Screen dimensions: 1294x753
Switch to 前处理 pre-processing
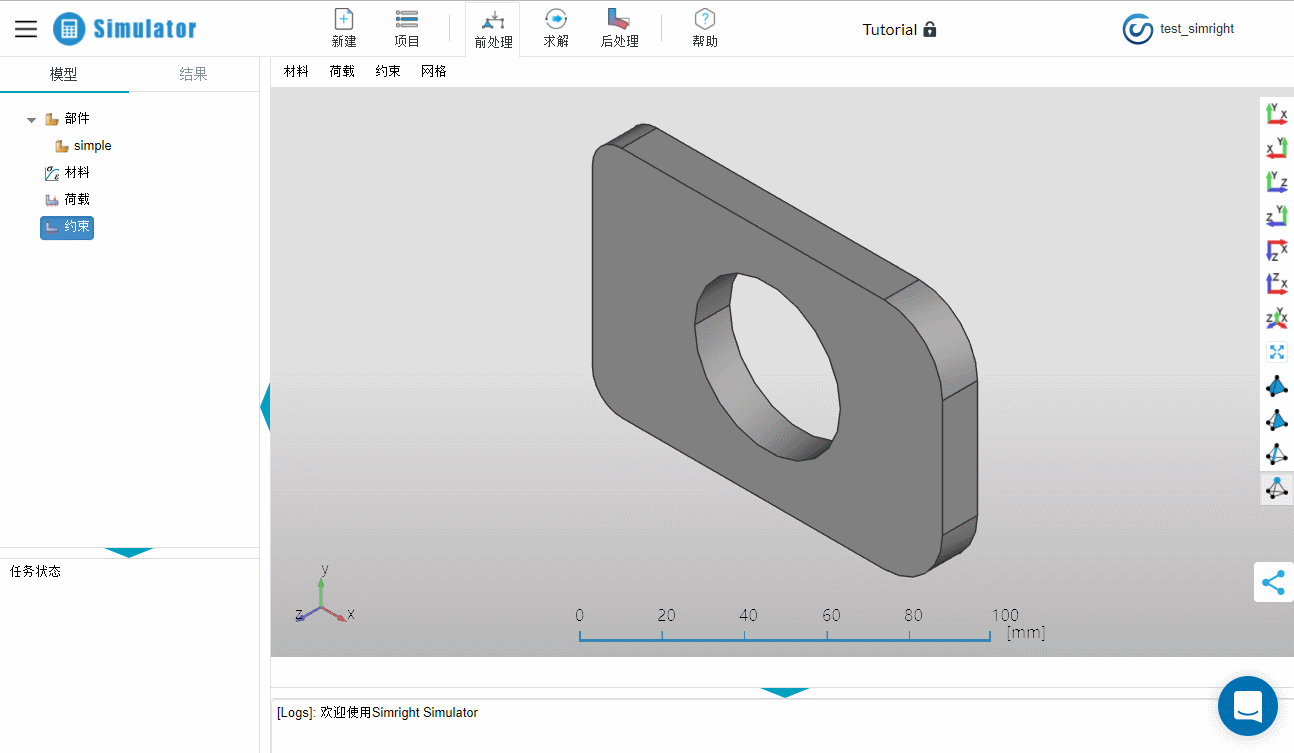click(493, 30)
